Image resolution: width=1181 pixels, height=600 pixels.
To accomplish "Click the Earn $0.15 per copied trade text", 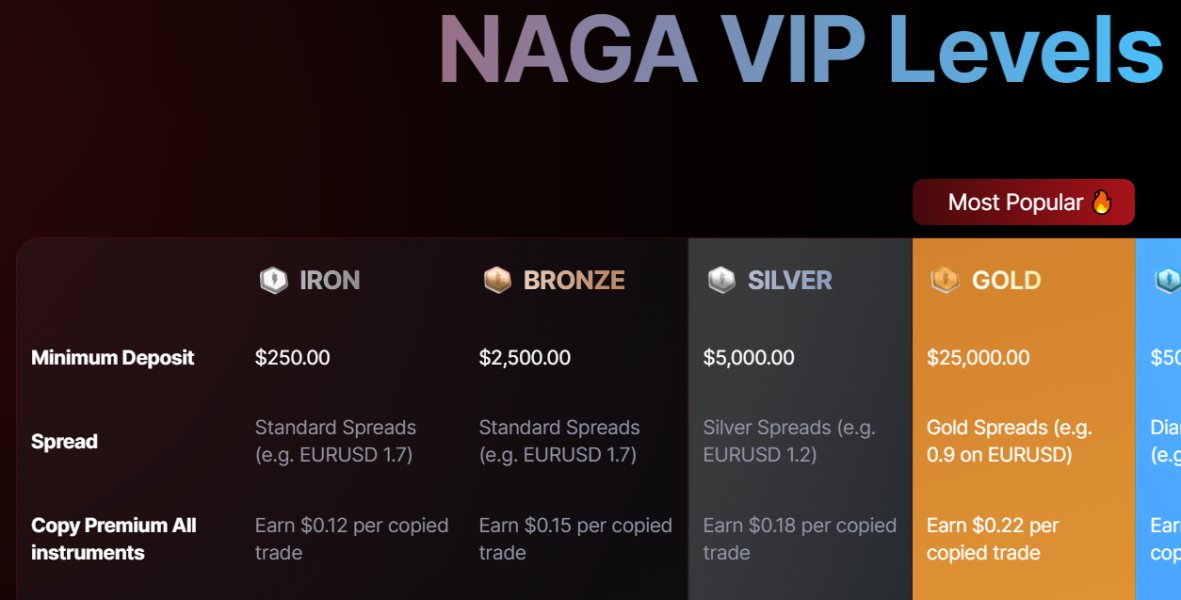I will (x=575, y=539).
